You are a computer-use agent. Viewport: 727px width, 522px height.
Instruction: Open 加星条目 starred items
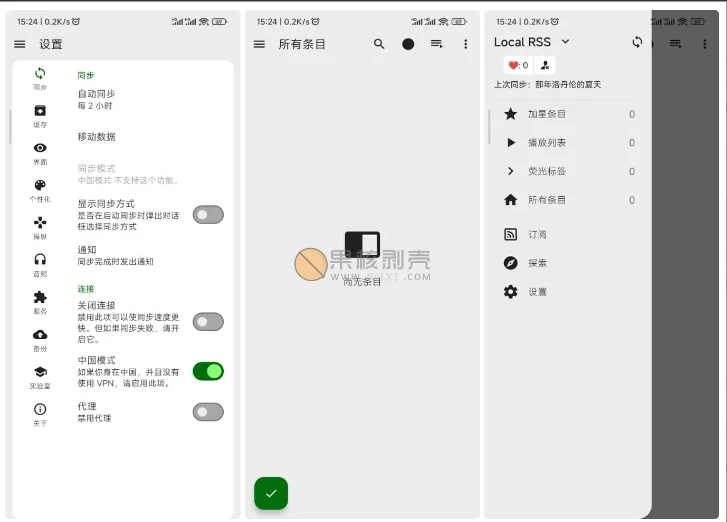pyautogui.click(x=569, y=114)
